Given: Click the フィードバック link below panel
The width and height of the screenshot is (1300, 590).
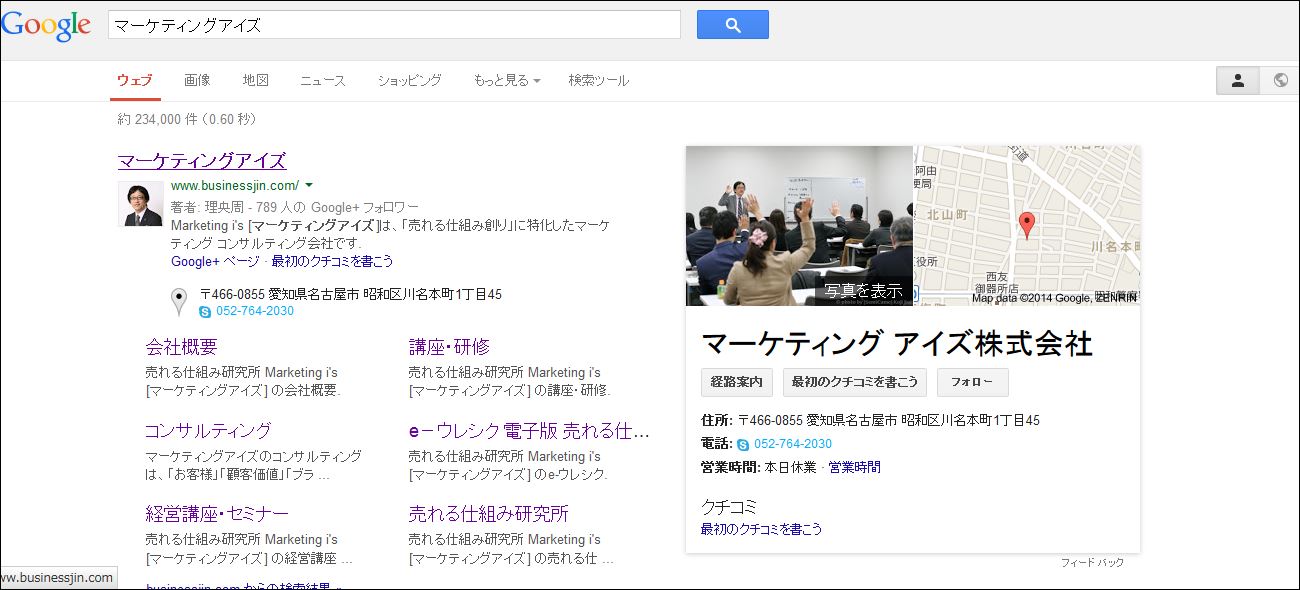Looking at the screenshot, I should coord(1092,563).
